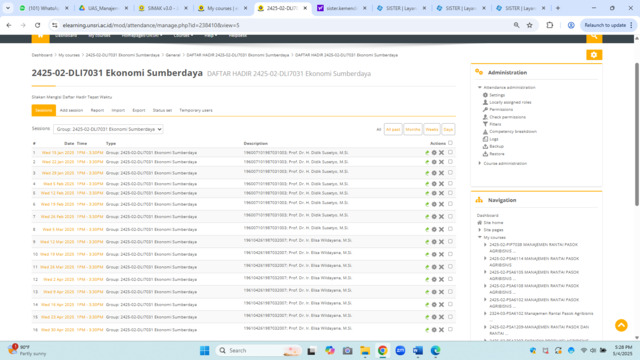Open the Sessions group dropdown
Image resolution: width=640 pixels, height=360 pixels.
tap(108, 129)
